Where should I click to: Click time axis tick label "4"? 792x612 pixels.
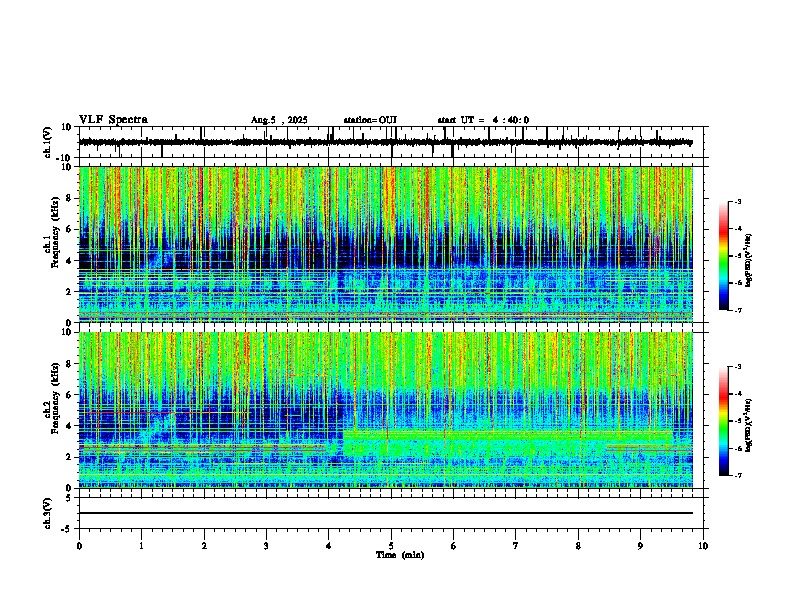[329, 546]
